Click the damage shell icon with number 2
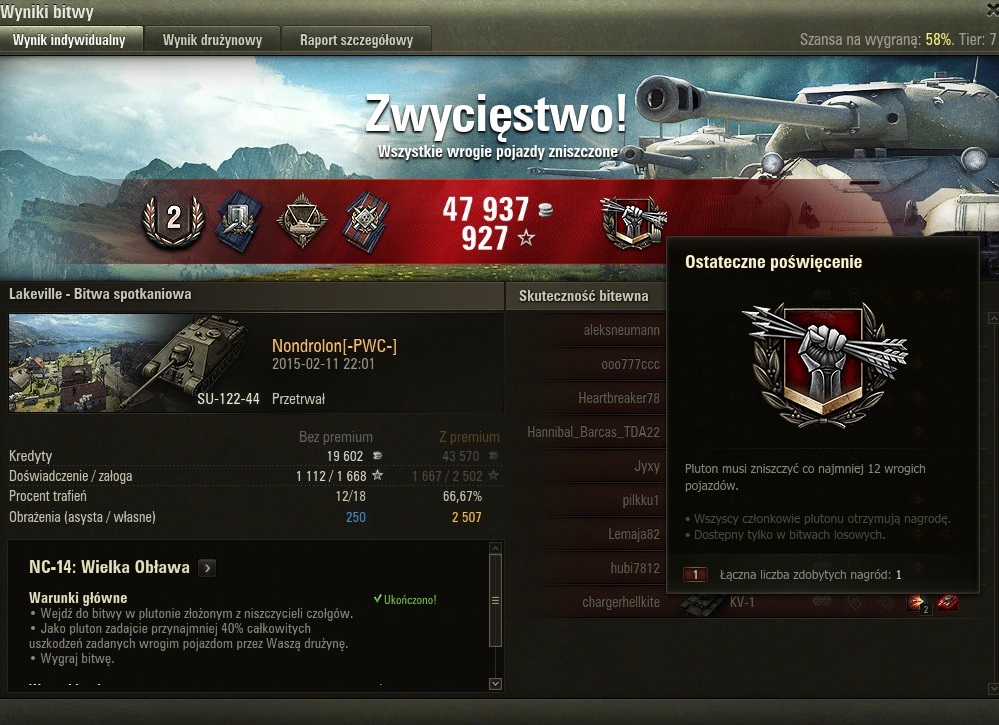Image resolution: width=999 pixels, height=725 pixels. pyautogui.click(x=918, y=603)
